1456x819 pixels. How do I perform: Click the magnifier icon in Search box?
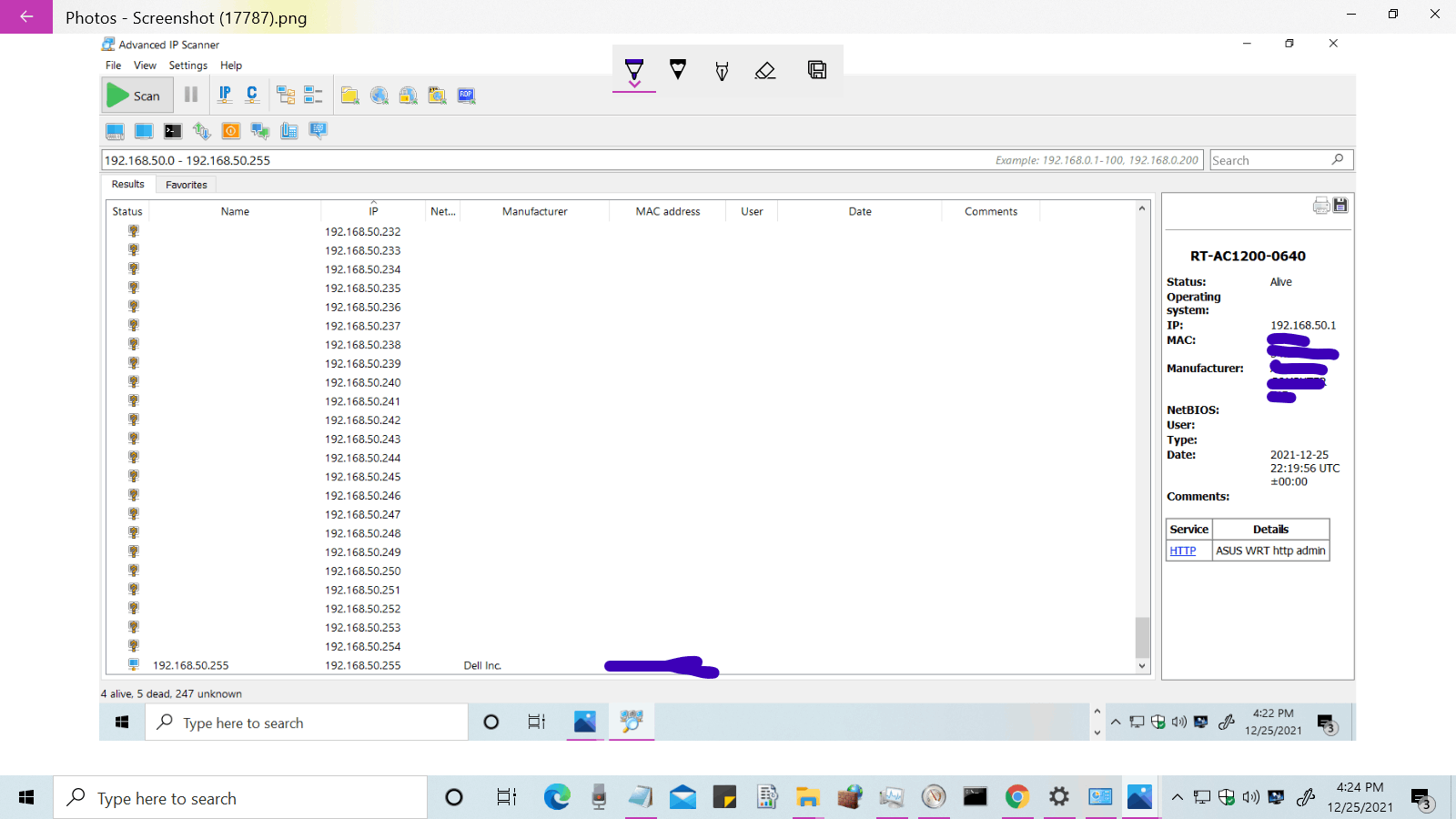(x=1338, y=159)
